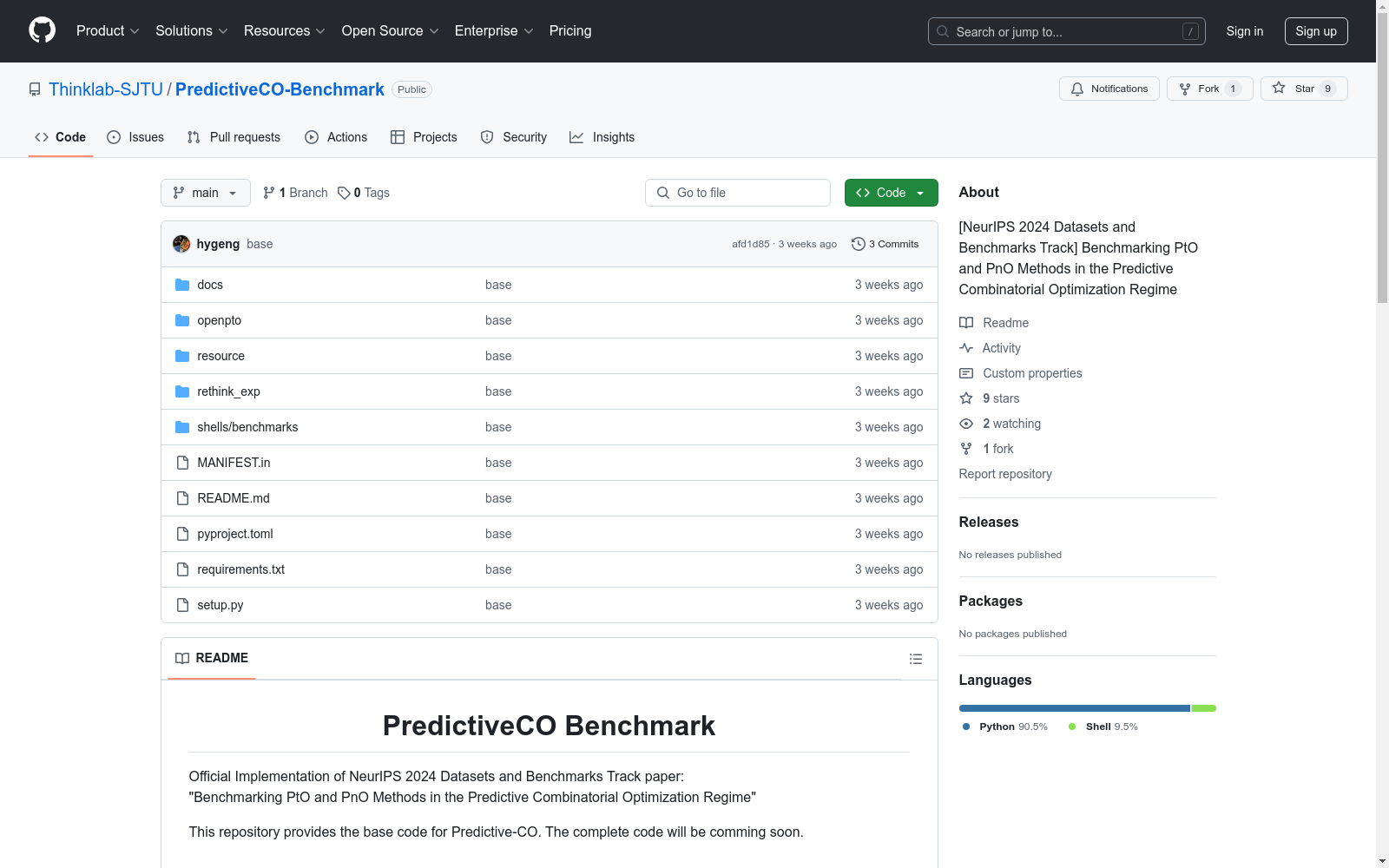Switch to the Code tab
Screen dimensions: 1389x868
pyautogui.click(x=61, y=137)
